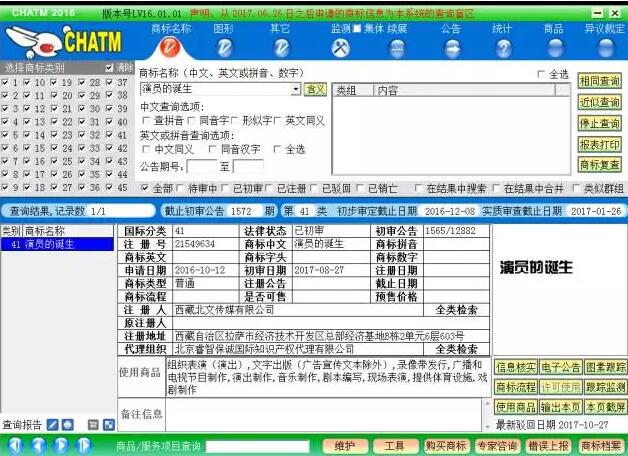Screen dimensions: 628x456
Task: Toggle the 已注册 status filter
Action: tap(269, 188)
